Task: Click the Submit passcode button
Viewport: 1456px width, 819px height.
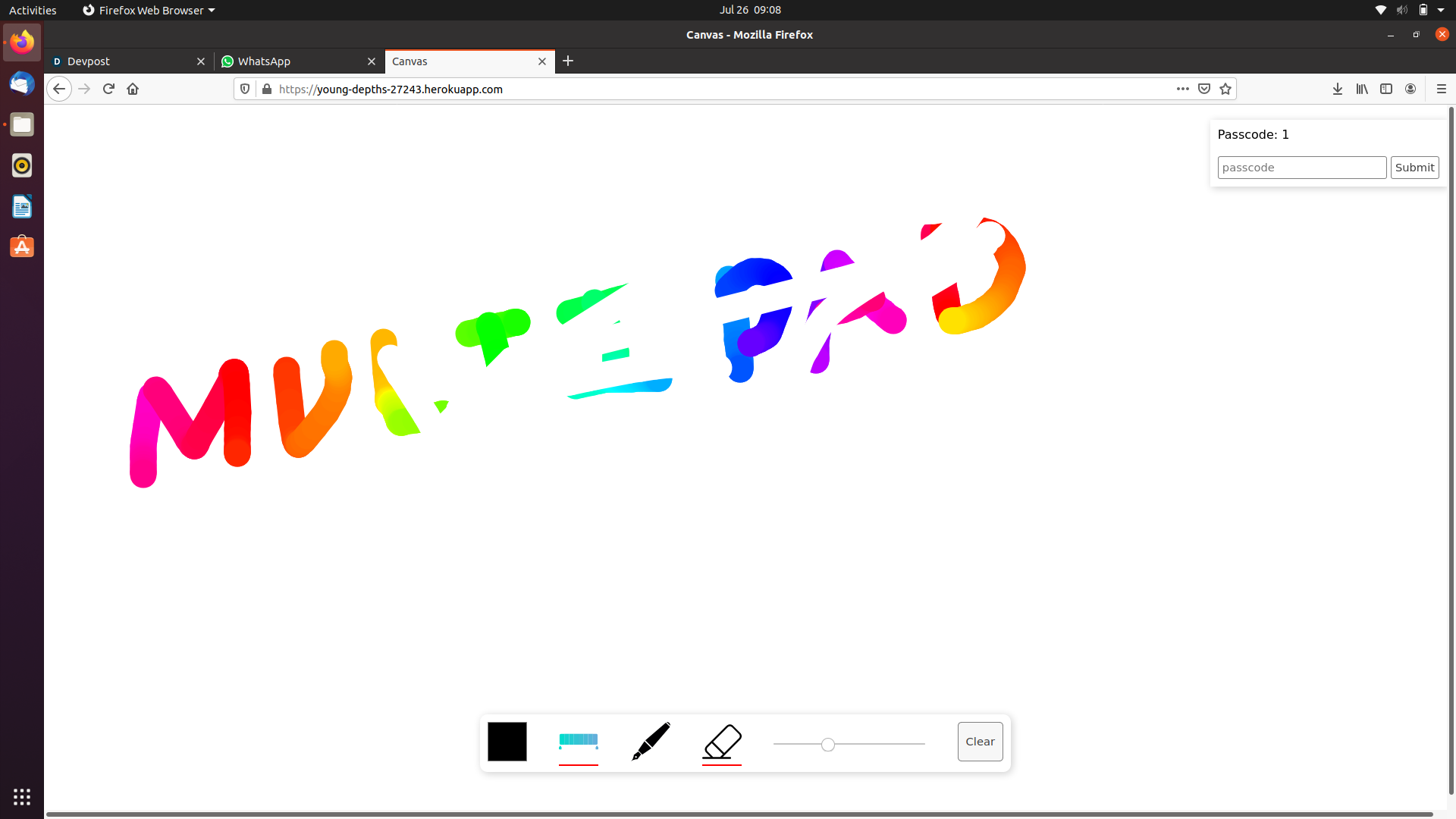Action: (x=1414, y=168)
